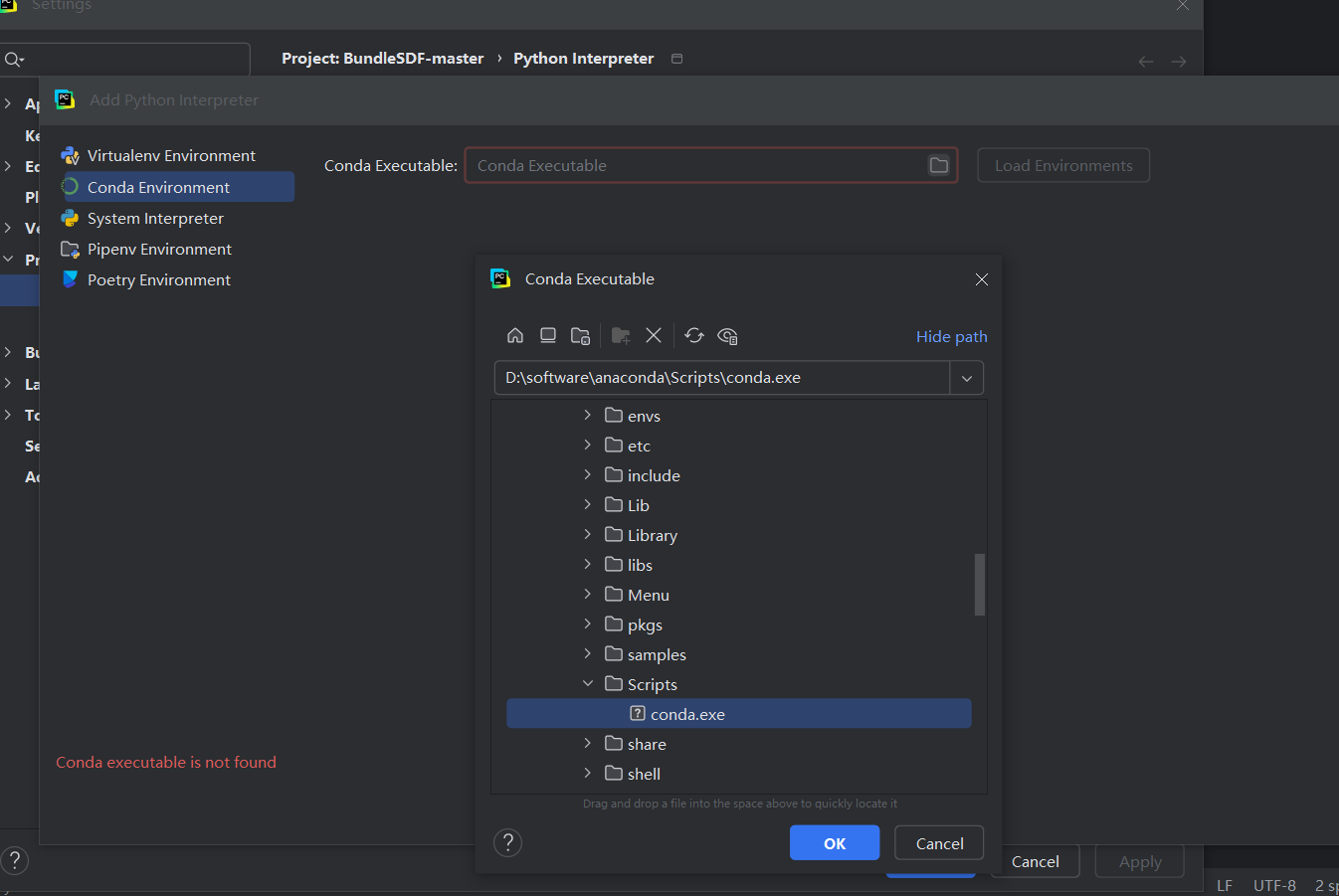Open help icon at Settings window corner
This screenshot has width=1339, height=896.
14,860
